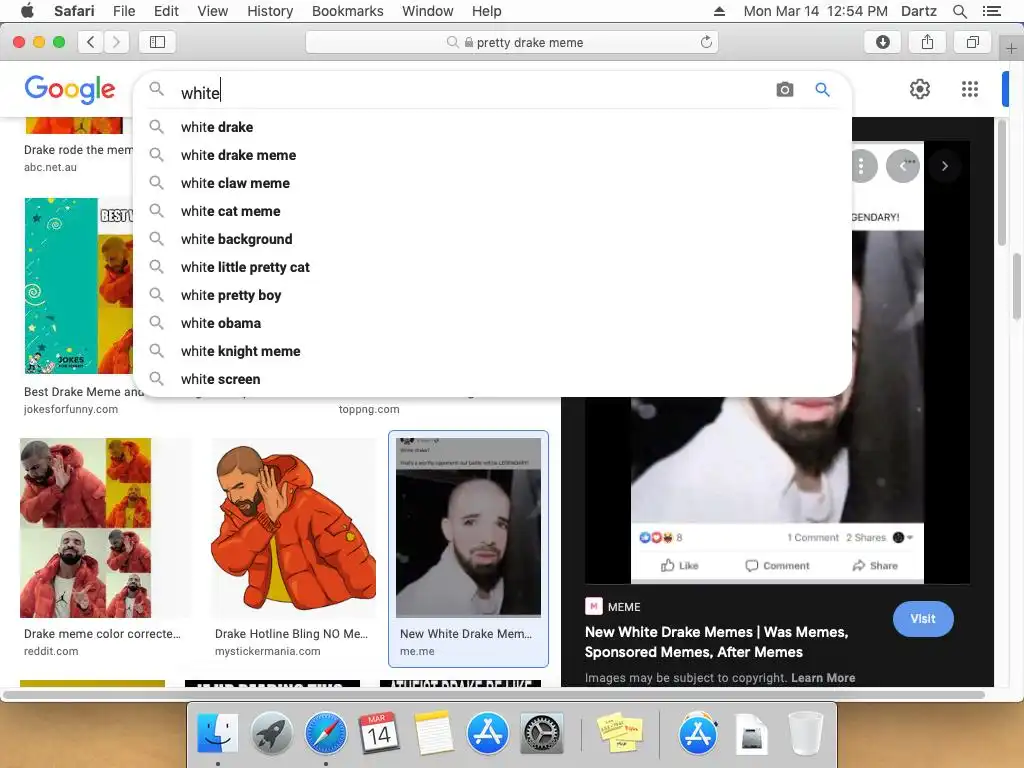Open the Apple menu
Screen dimensions: 1024x768
(27, 11)
